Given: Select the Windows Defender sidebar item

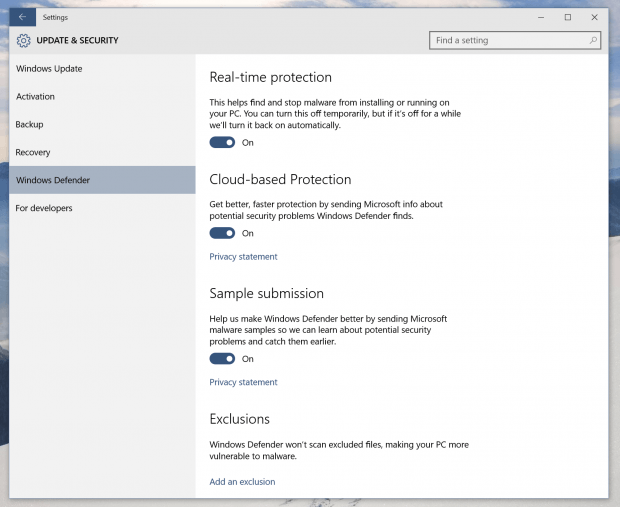Looking at the screenshot, I should [102, 180].
